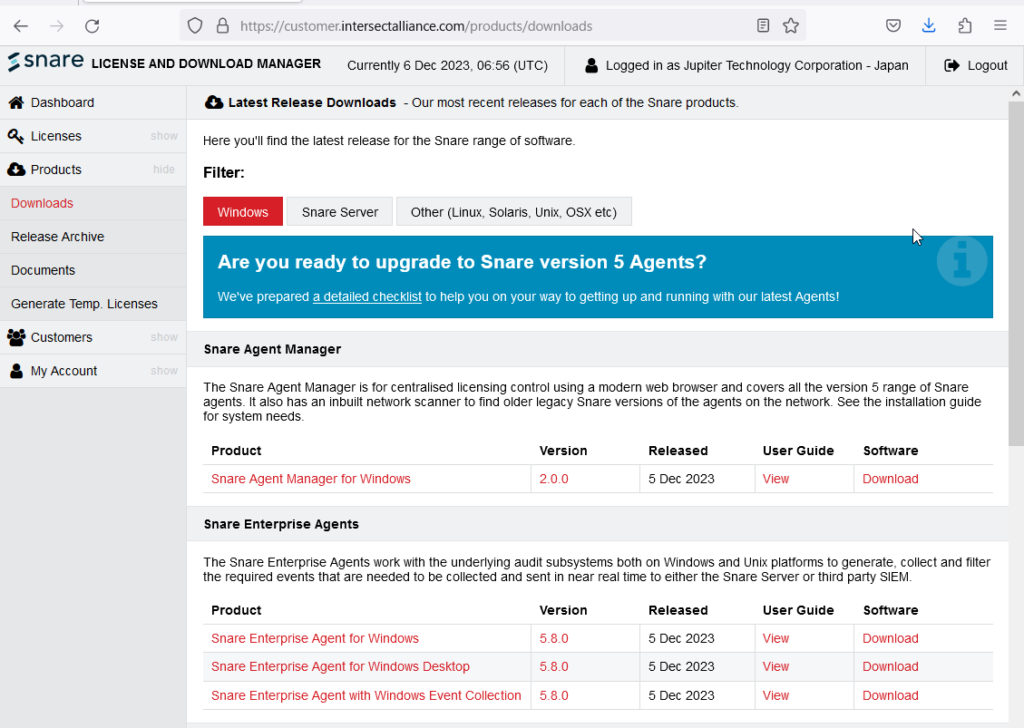1024x728 pixels.
Task: Click the browser address bar URL
Action: pyautogui.click(x=416, y=26)
